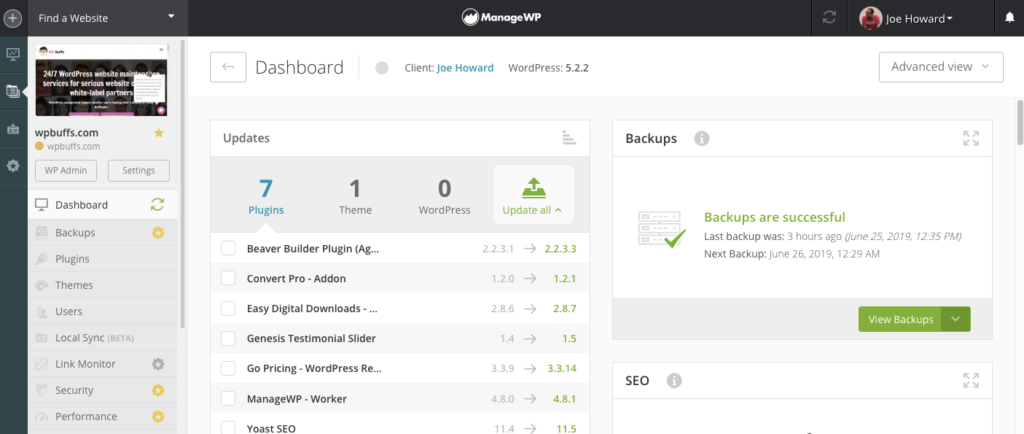Open the Advanced view dropdown
This screenshot has width=1024, height=434.
(x=939, y=67)
